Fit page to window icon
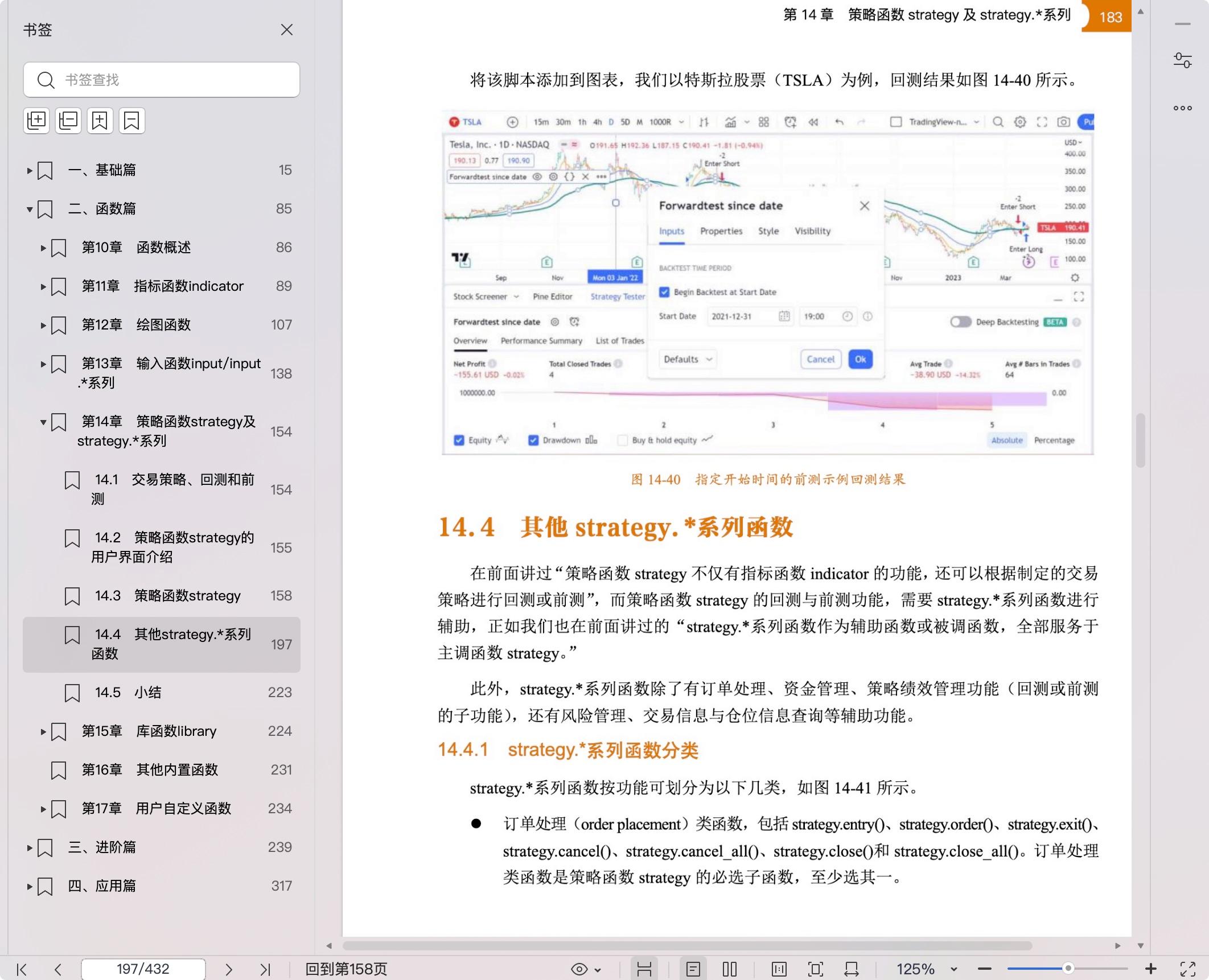The height and width of the screenshot is (980, 1209). 816,969
